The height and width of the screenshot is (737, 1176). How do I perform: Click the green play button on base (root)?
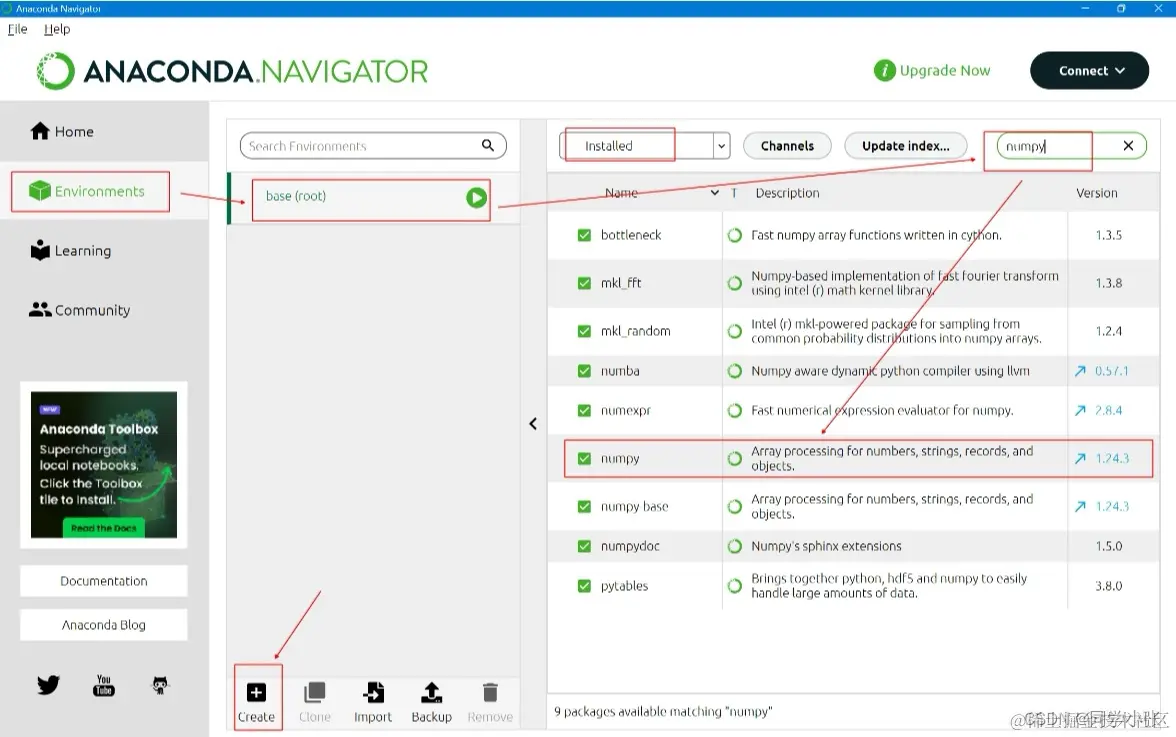(x=476, y=198)
